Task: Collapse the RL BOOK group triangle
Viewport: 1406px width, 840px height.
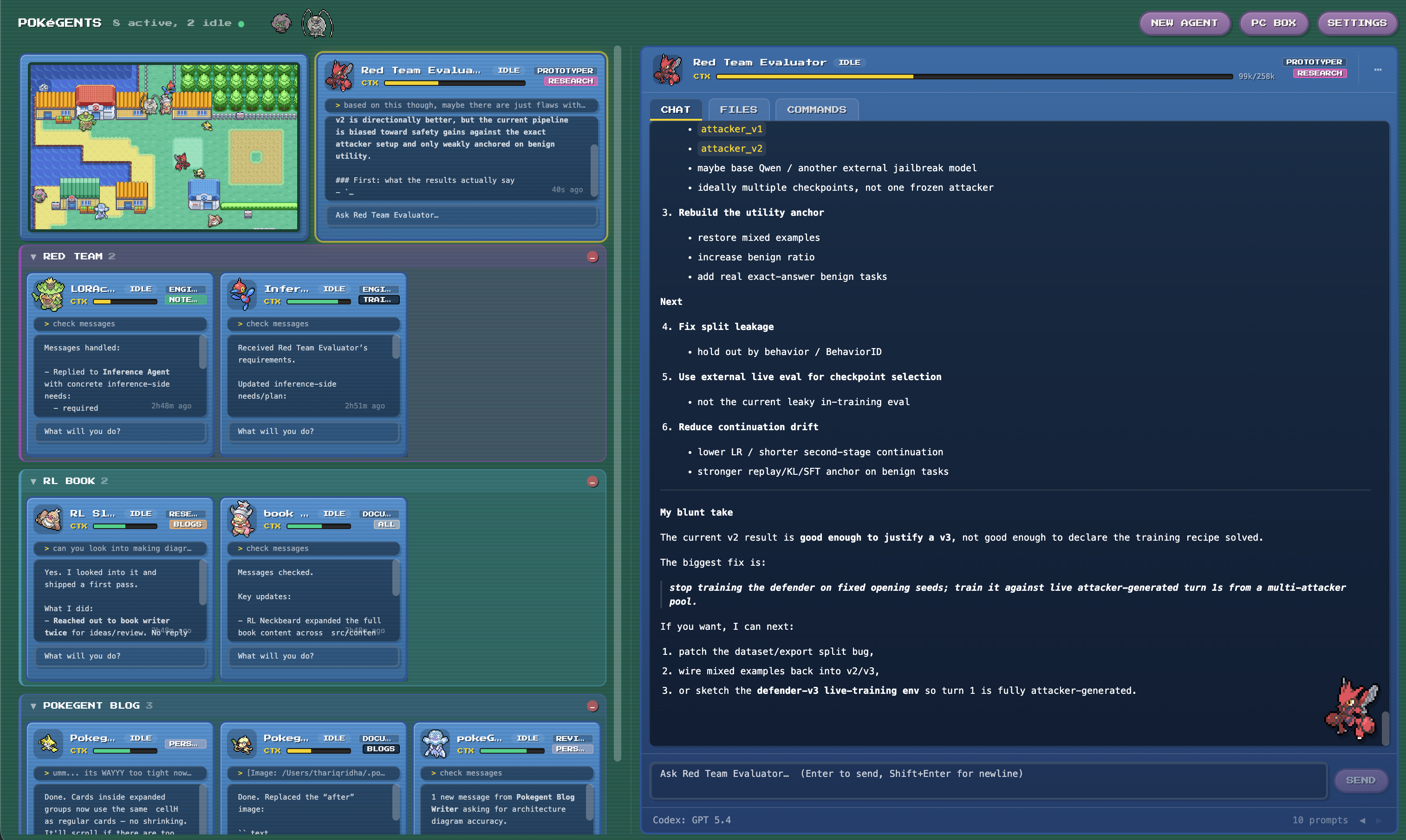Action: pos(33,481)
